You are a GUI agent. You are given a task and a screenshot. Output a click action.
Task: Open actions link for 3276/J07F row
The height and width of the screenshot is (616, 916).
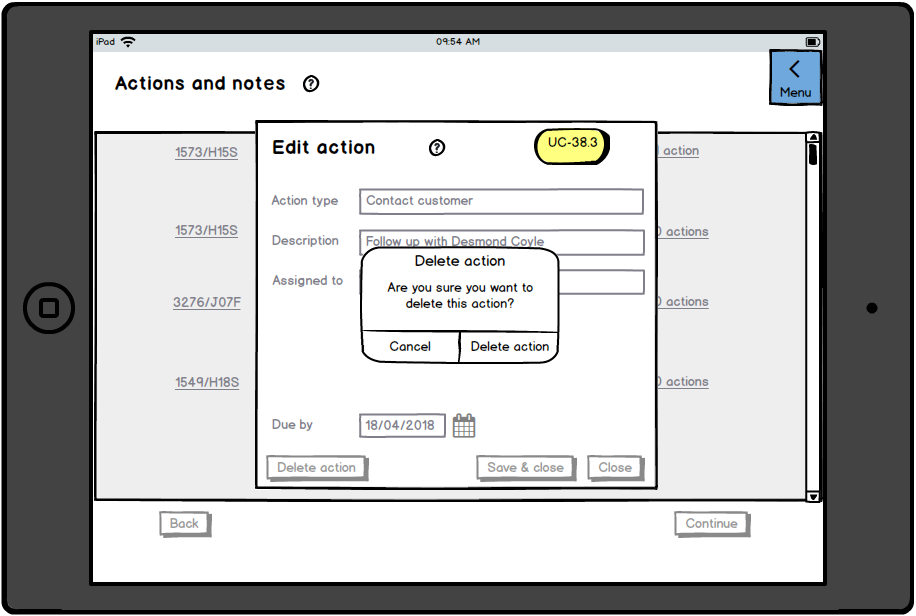683,302
